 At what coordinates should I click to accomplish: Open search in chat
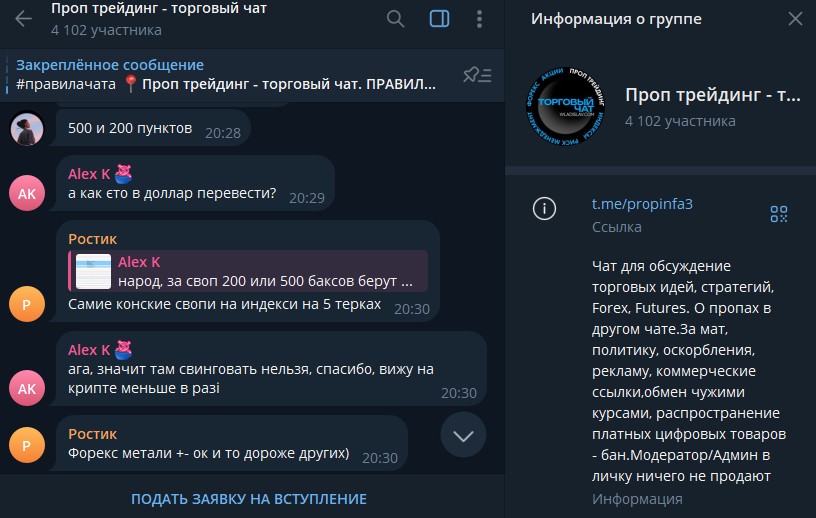396,19
